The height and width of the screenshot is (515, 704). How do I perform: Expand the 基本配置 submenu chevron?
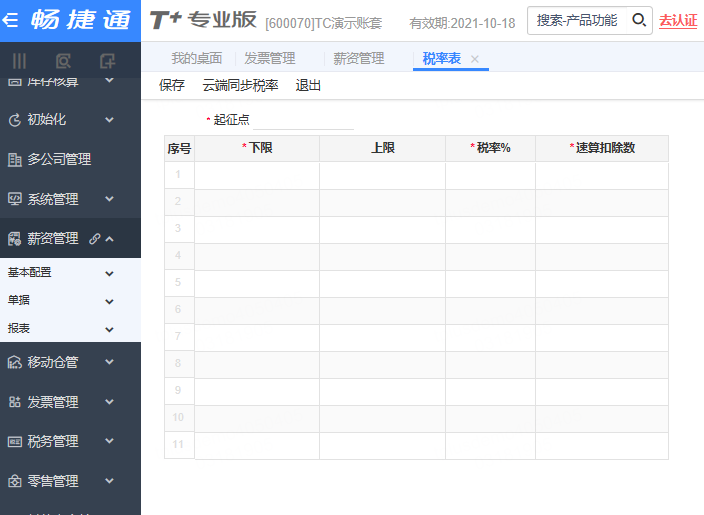109,273
